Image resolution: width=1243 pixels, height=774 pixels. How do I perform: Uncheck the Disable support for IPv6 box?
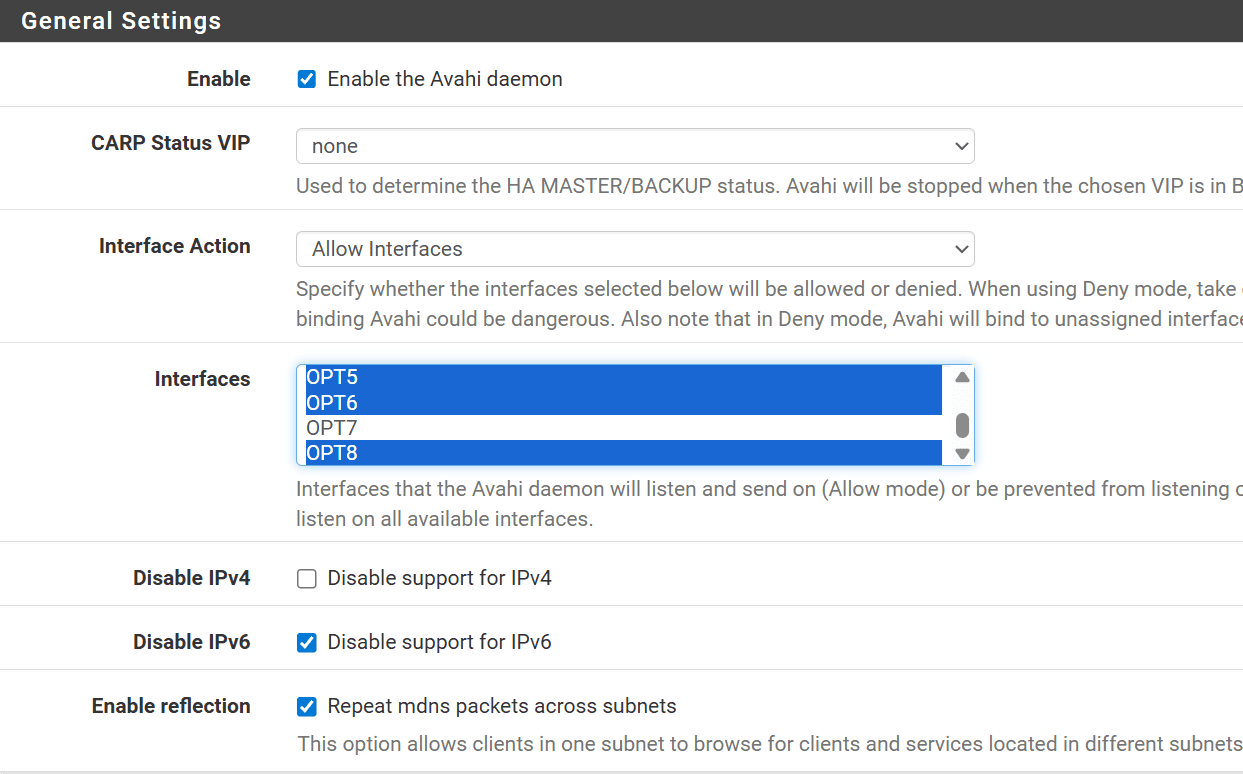point(307,642)
